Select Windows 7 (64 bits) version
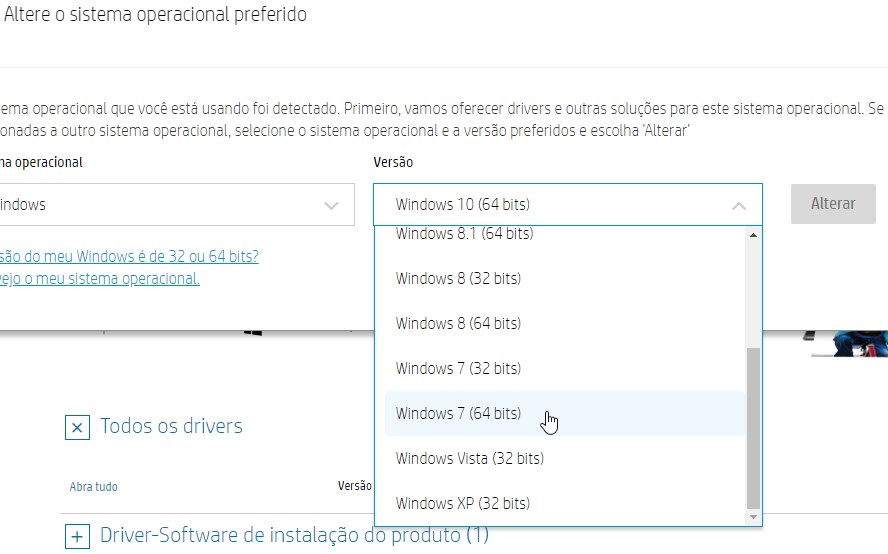Image resolution: width=888 pixels, height=554 pixels. tap(565, 414)
